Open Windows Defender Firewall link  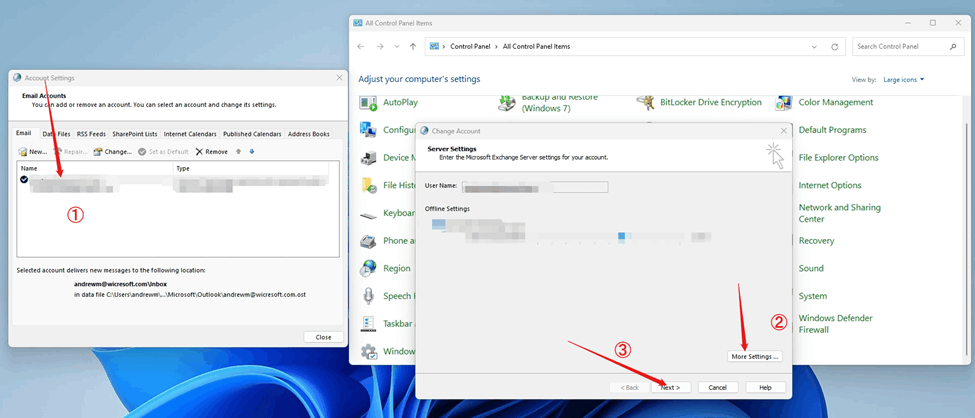(836, 323)
